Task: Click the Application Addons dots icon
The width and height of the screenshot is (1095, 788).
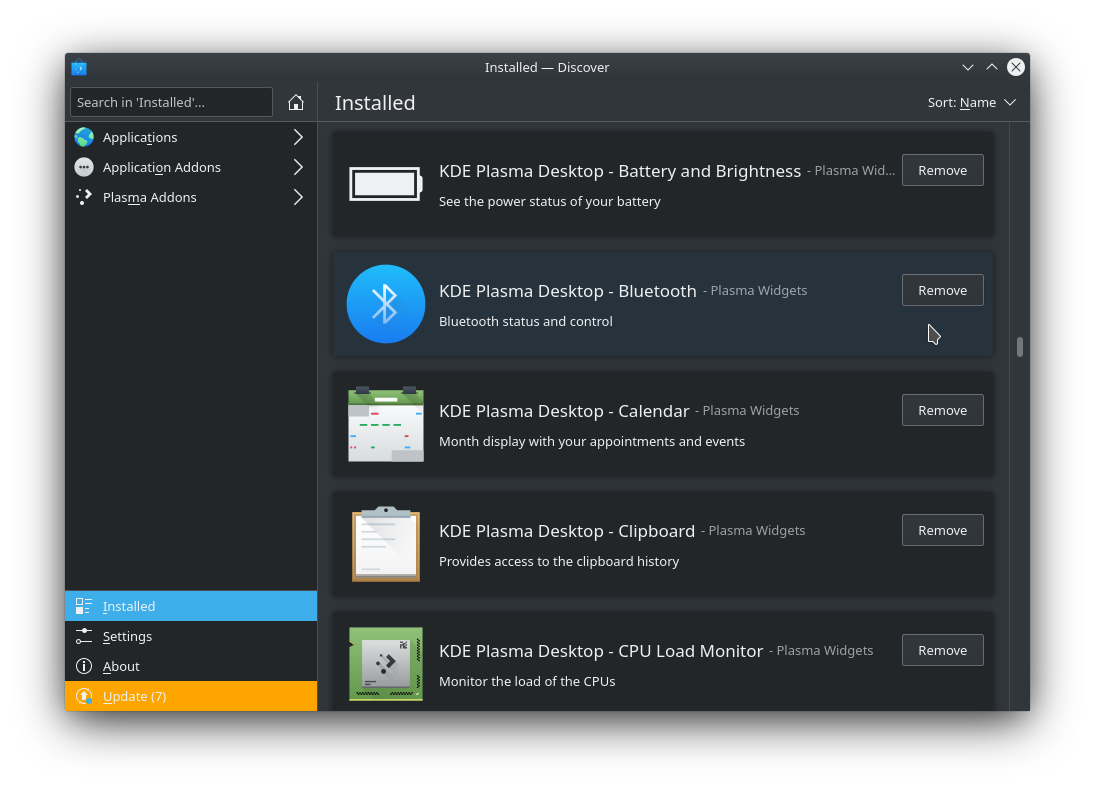Action: pyautogui.click(x=84, y=167)
